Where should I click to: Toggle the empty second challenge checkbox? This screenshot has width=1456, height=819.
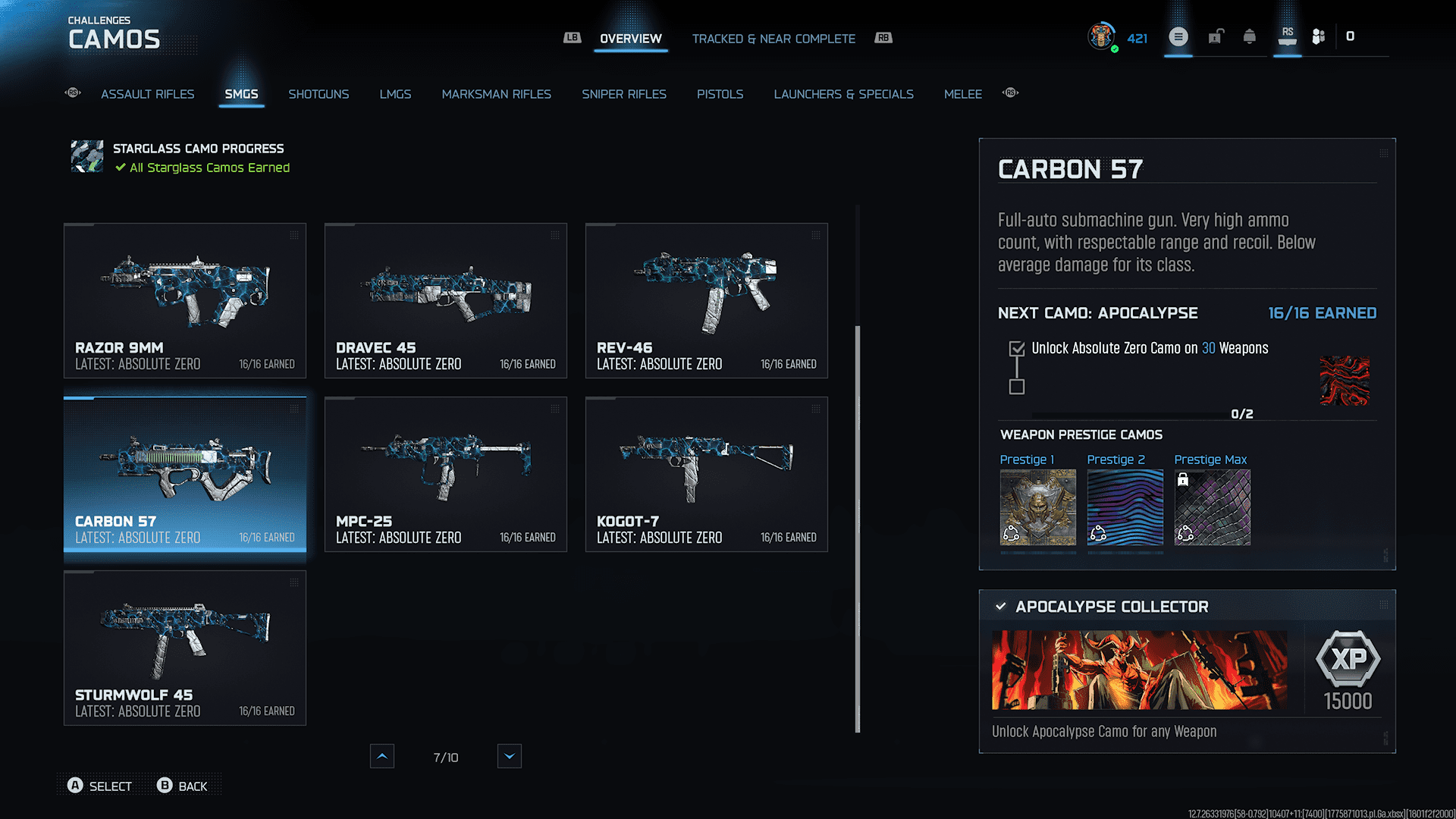tap(1017, 387)
